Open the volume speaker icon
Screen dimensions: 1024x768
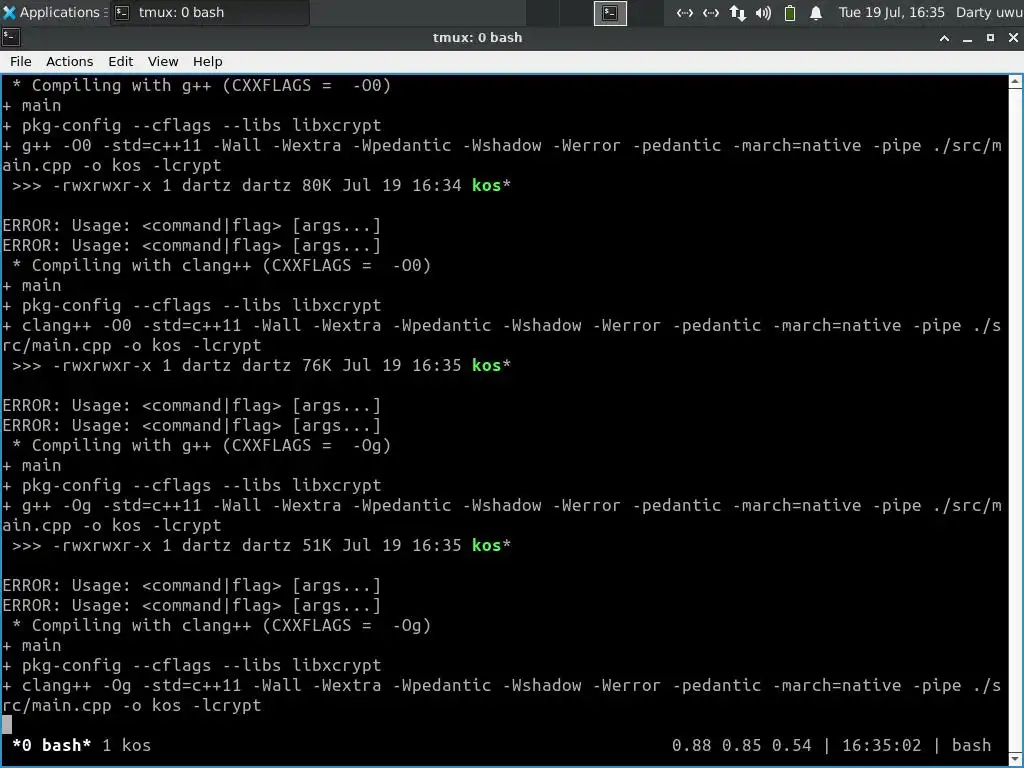(x=763, y=13)
